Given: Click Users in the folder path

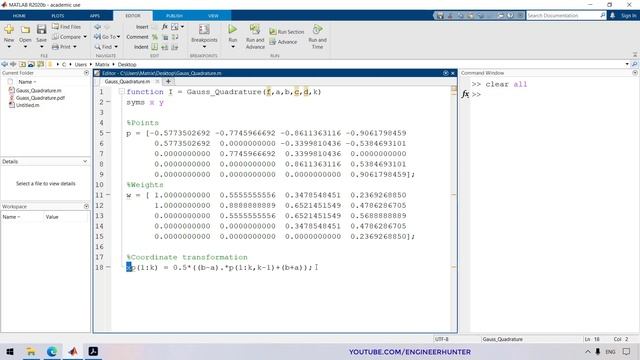Looking at the screenshot, I should point(80,64).
